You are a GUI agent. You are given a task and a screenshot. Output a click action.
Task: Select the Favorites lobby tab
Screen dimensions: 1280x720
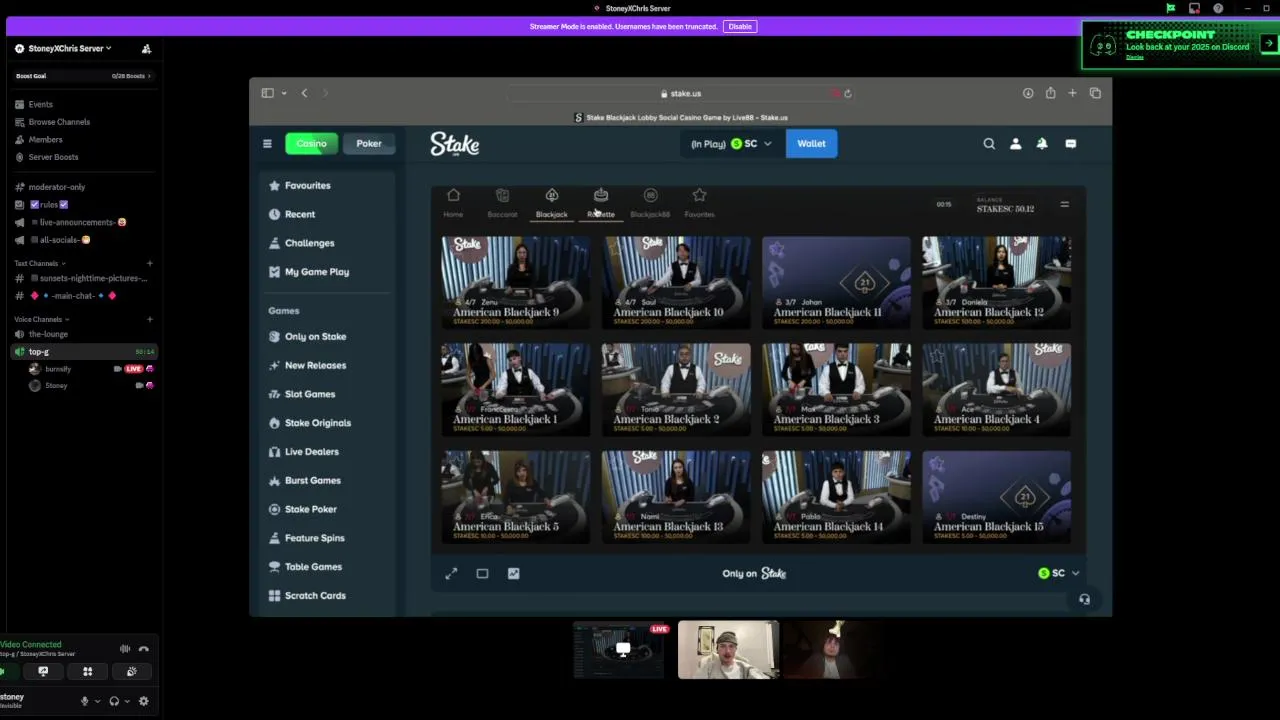click(x=699, y=201)
